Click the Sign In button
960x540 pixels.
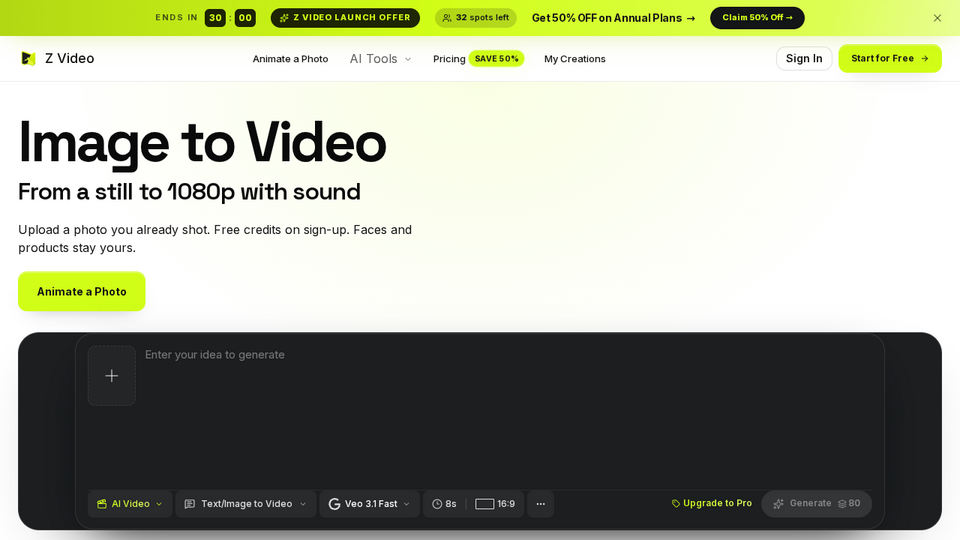click(804, 58)
